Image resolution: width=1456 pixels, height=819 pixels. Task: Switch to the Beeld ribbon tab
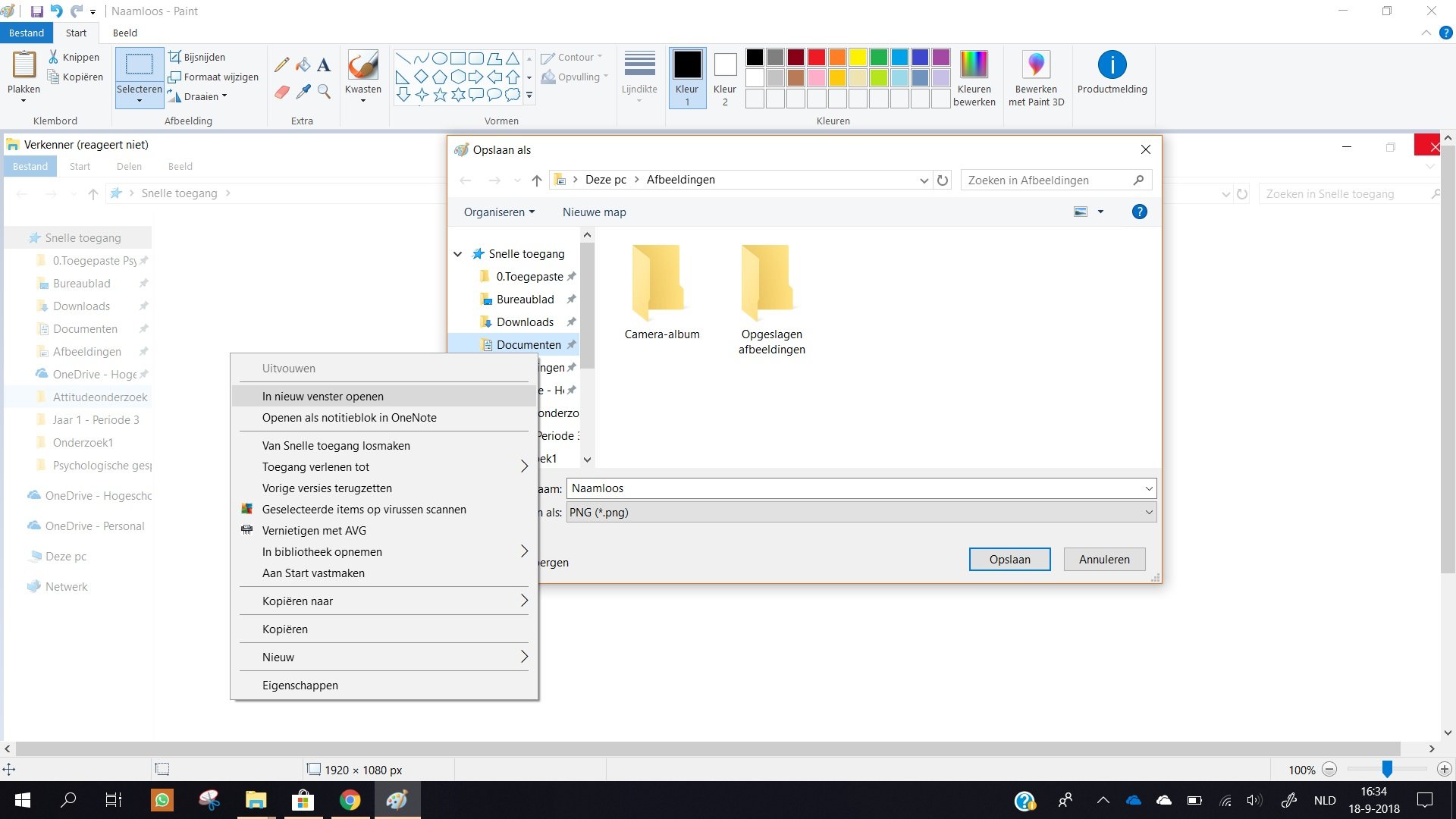(125, 33)
